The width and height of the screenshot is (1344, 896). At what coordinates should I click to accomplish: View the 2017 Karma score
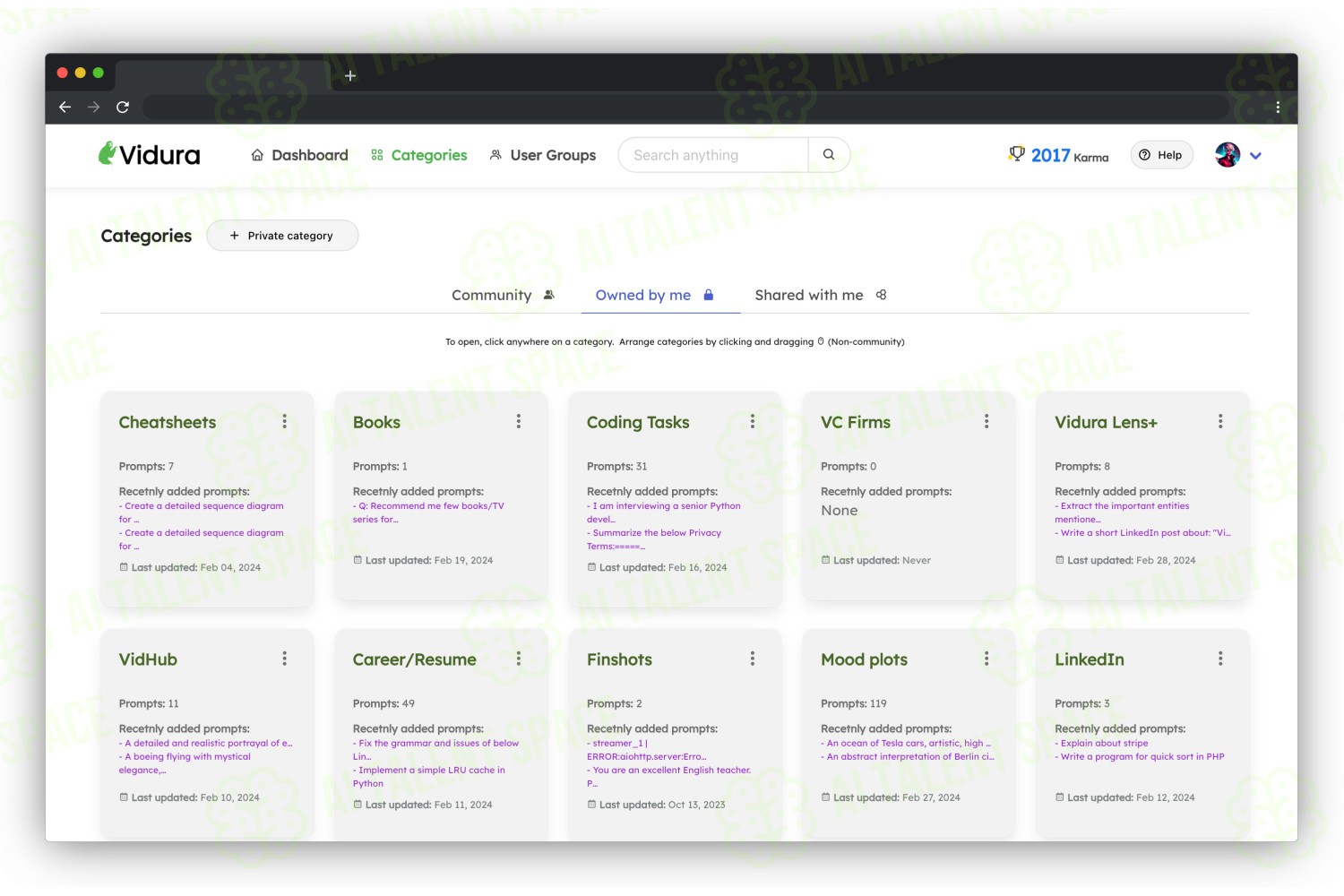point(1069,156)
